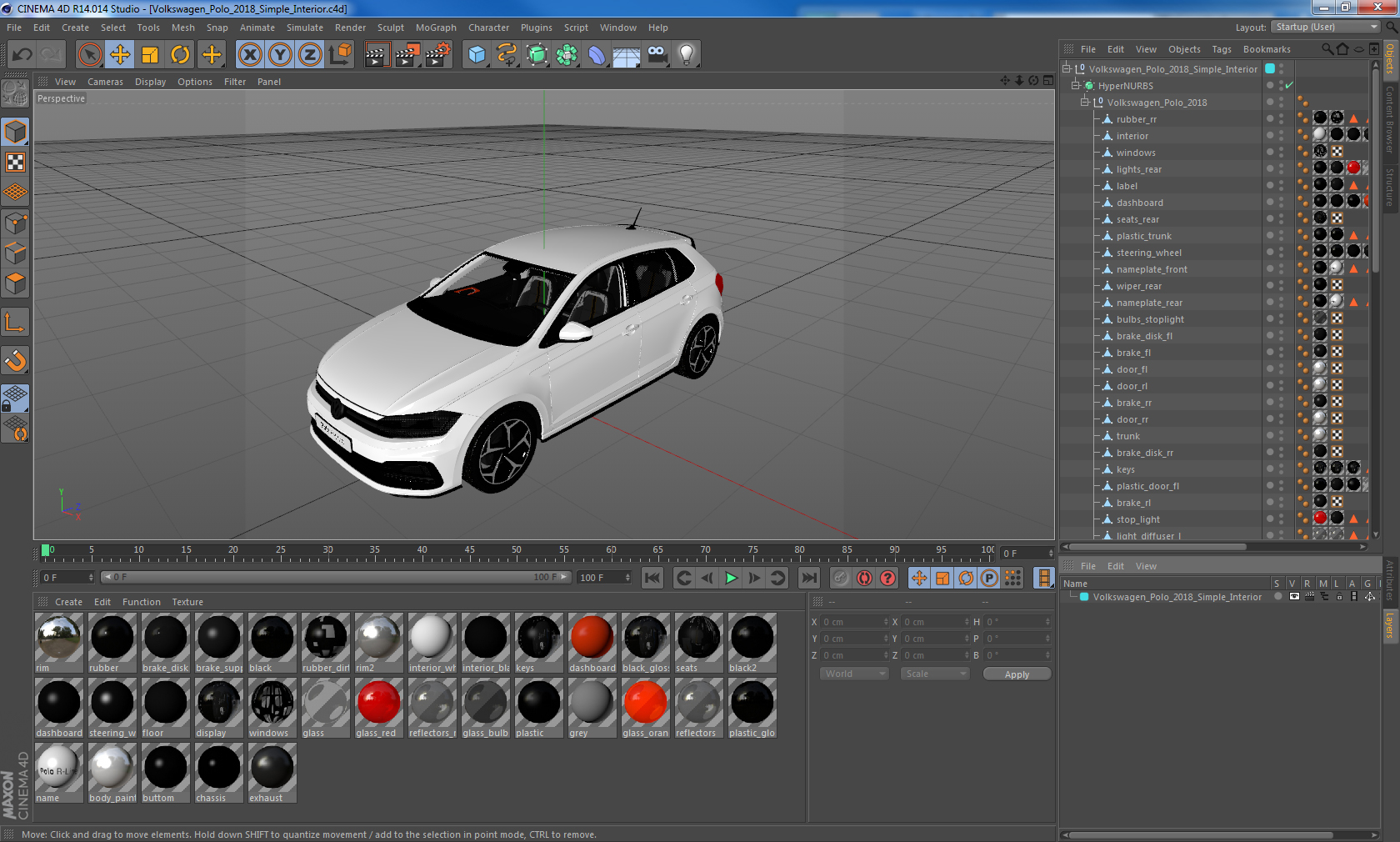Enable Points mode in left toolbar
This screenshot has height=842, width=1400.
16,223
